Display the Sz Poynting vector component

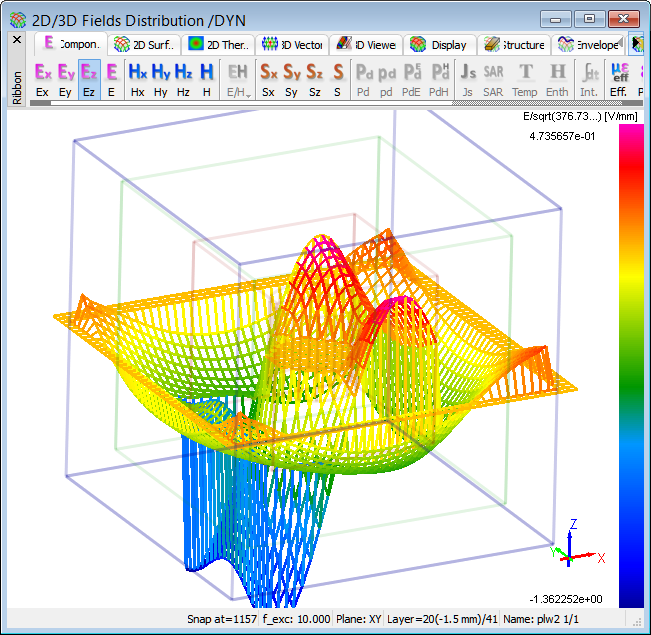click(x=314, y=74)
